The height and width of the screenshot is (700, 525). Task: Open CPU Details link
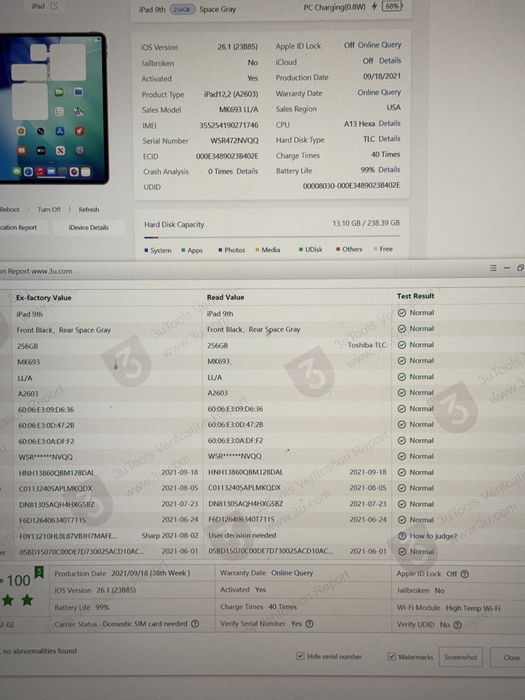(x=389, y=123)
